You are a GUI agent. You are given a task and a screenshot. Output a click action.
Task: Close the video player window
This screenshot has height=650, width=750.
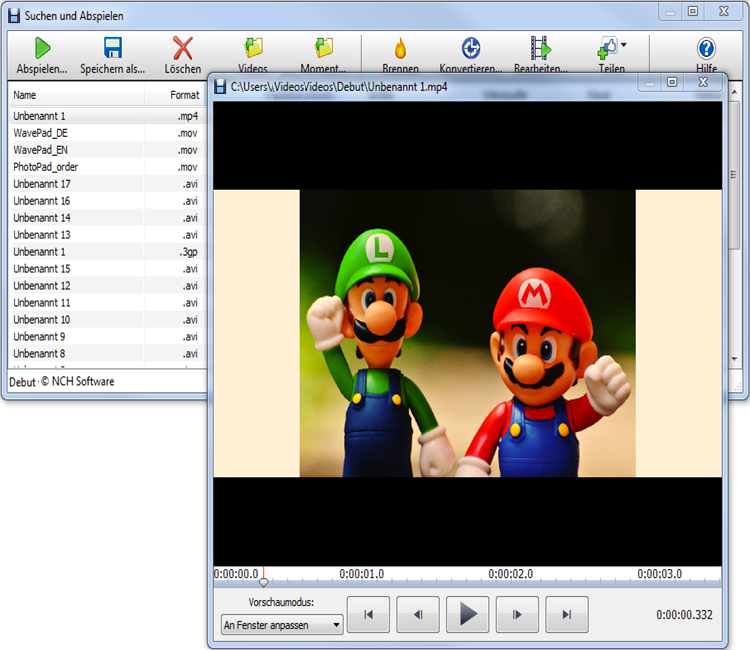point(703,82)
